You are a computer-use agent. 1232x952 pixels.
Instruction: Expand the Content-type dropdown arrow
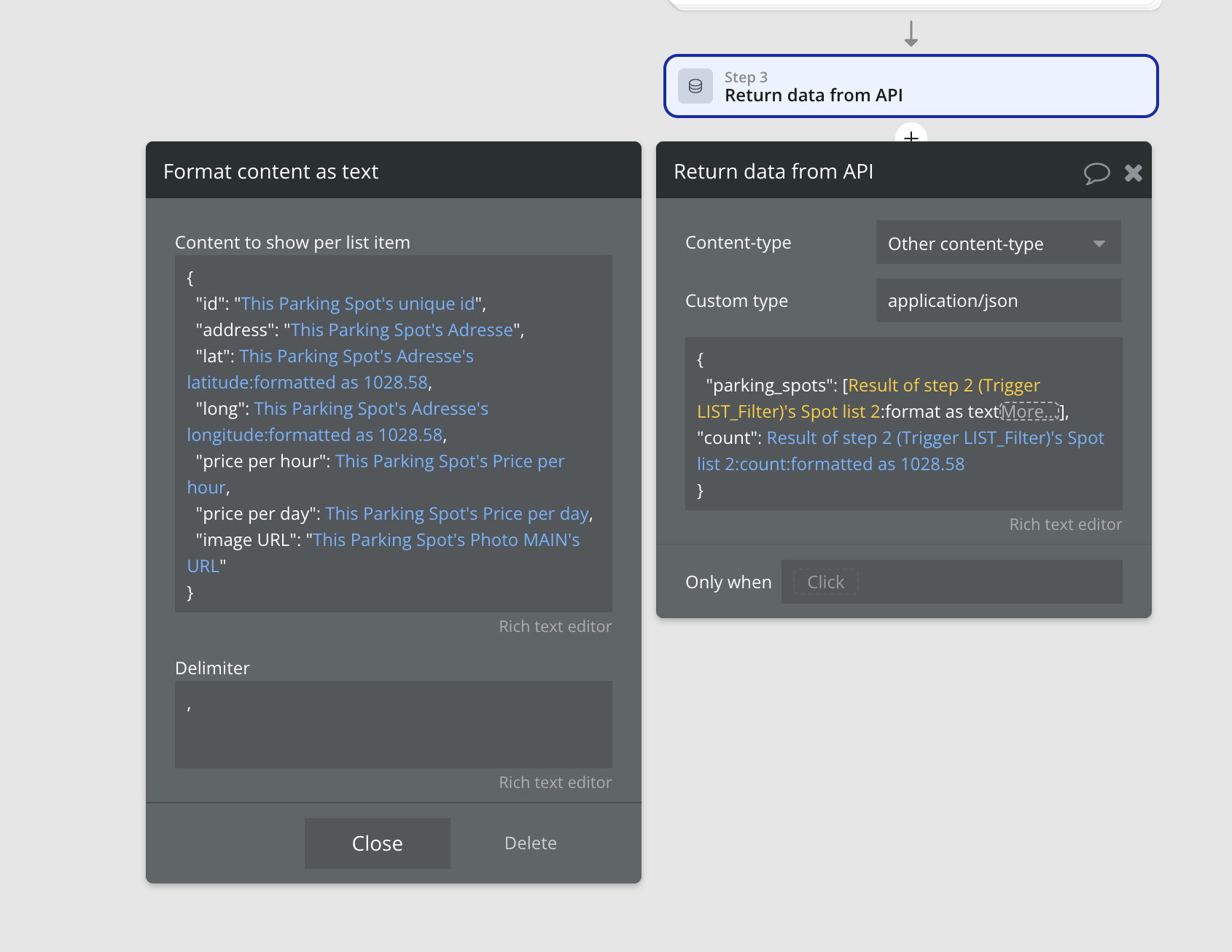1099,243
